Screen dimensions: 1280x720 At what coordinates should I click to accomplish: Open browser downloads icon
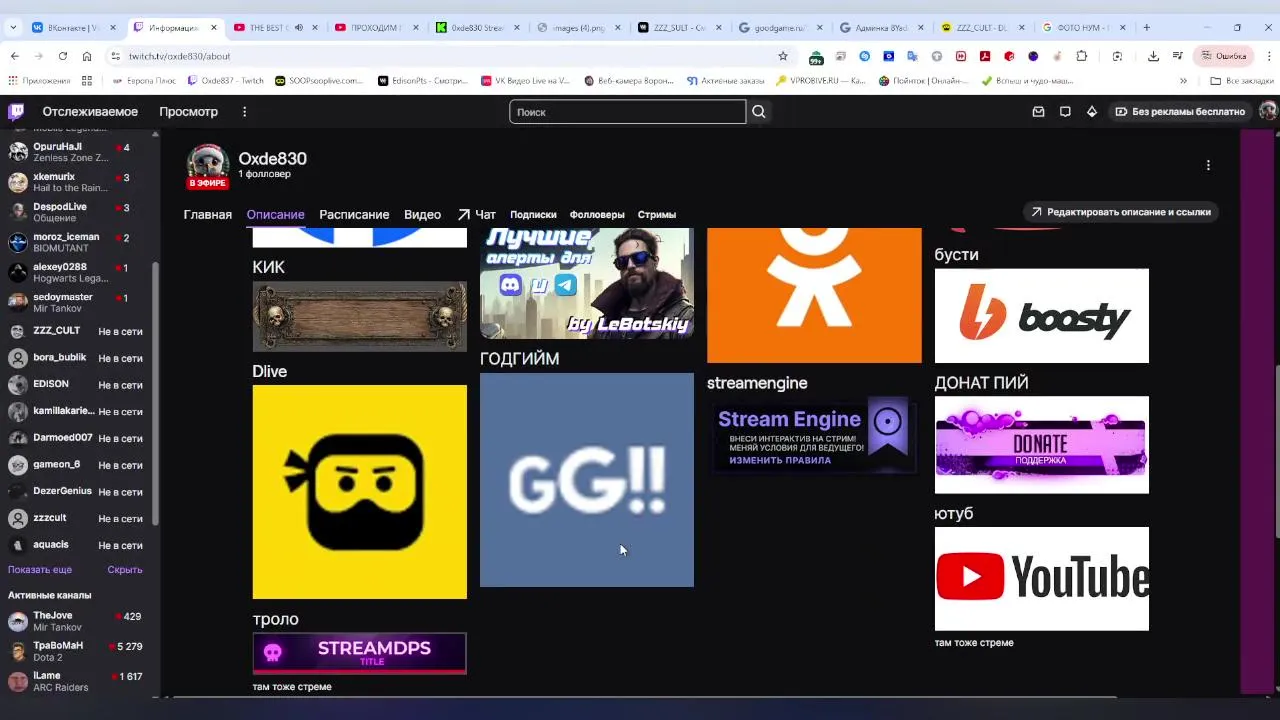(1153, 56)
